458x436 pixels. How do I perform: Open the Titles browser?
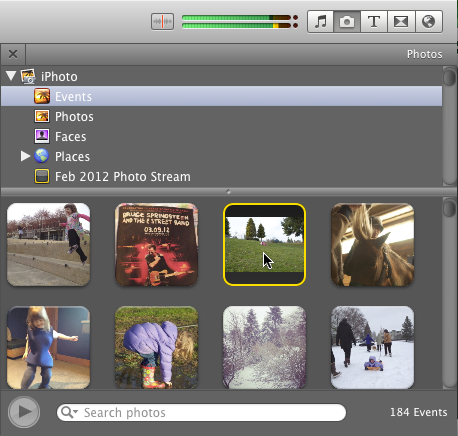point(374,22)
